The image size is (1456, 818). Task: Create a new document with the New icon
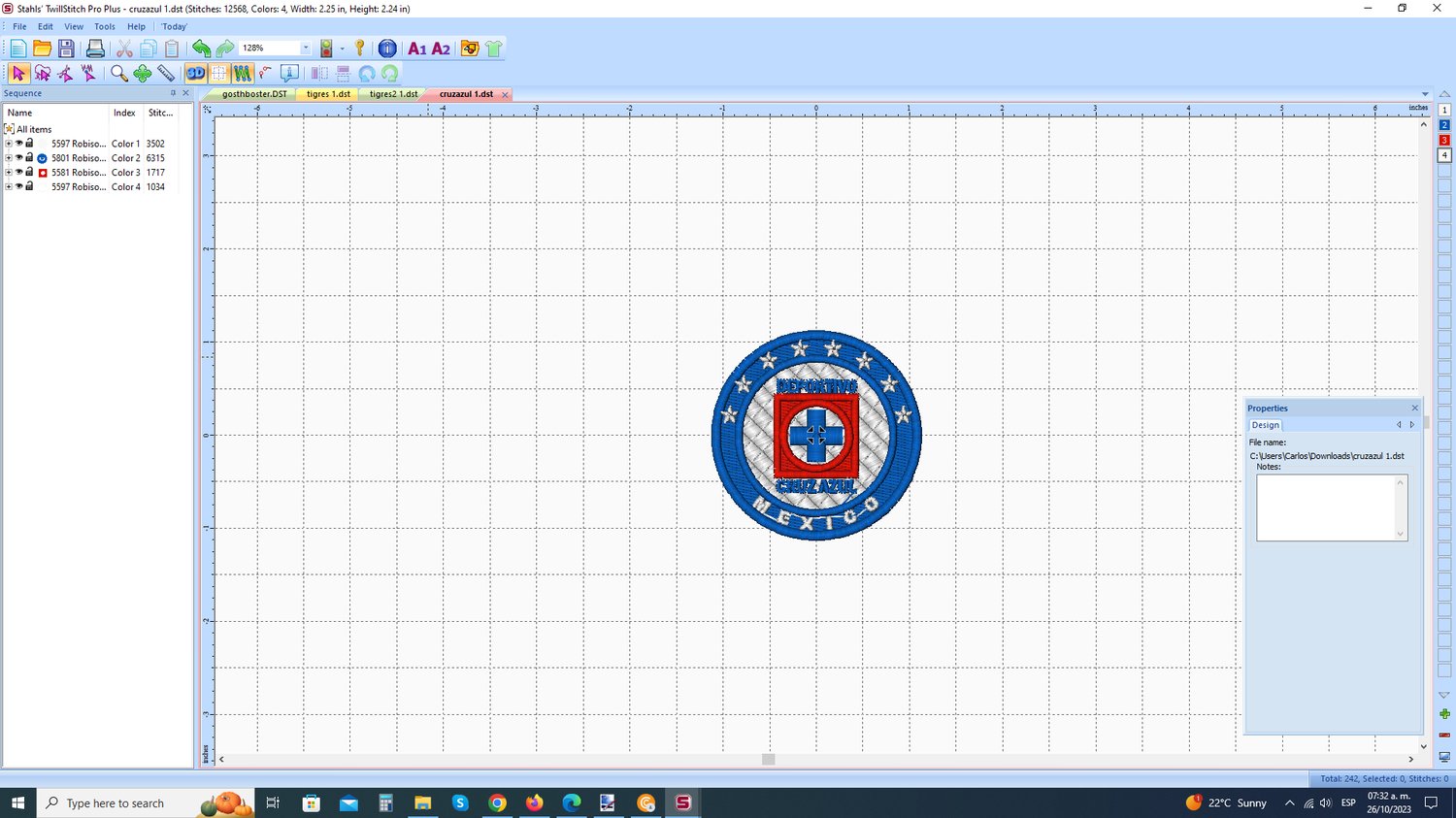tap(18, 49)
